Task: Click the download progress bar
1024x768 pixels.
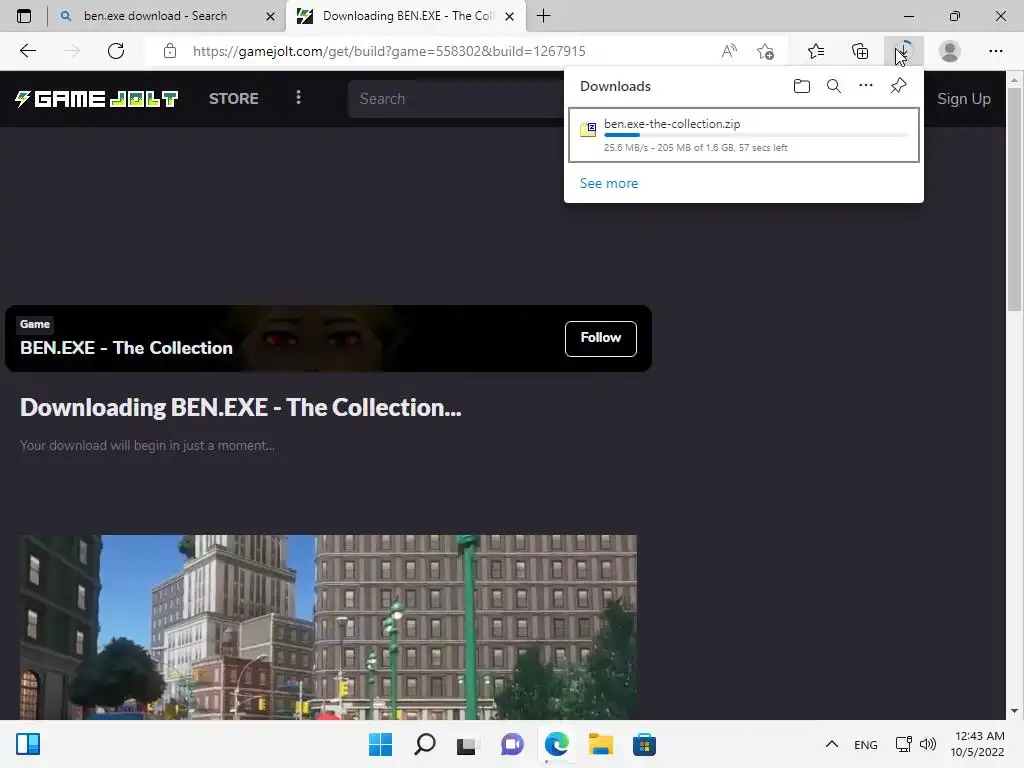Action: tap(756, 135)
